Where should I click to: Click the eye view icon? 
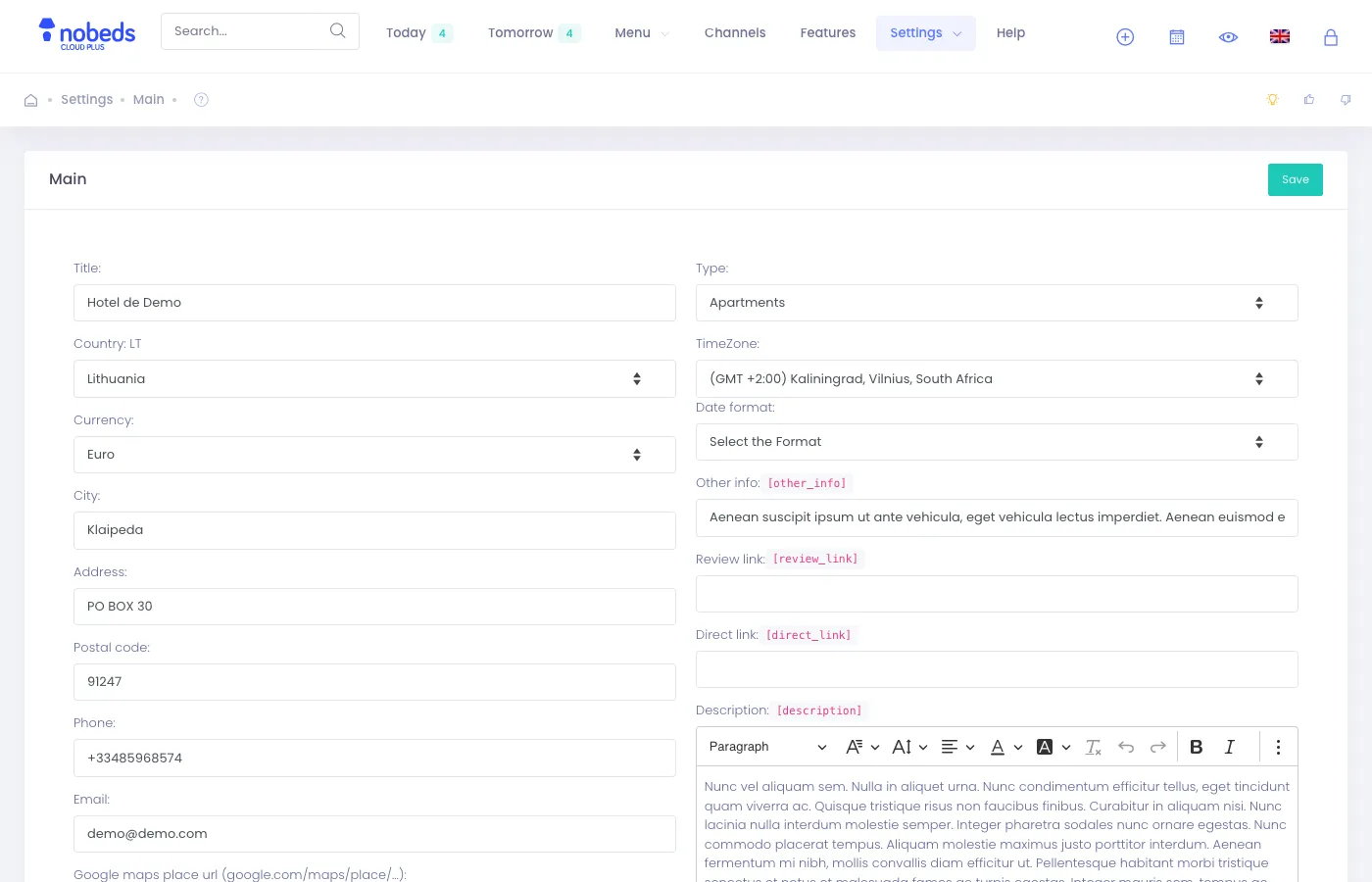coord(1228,37)
